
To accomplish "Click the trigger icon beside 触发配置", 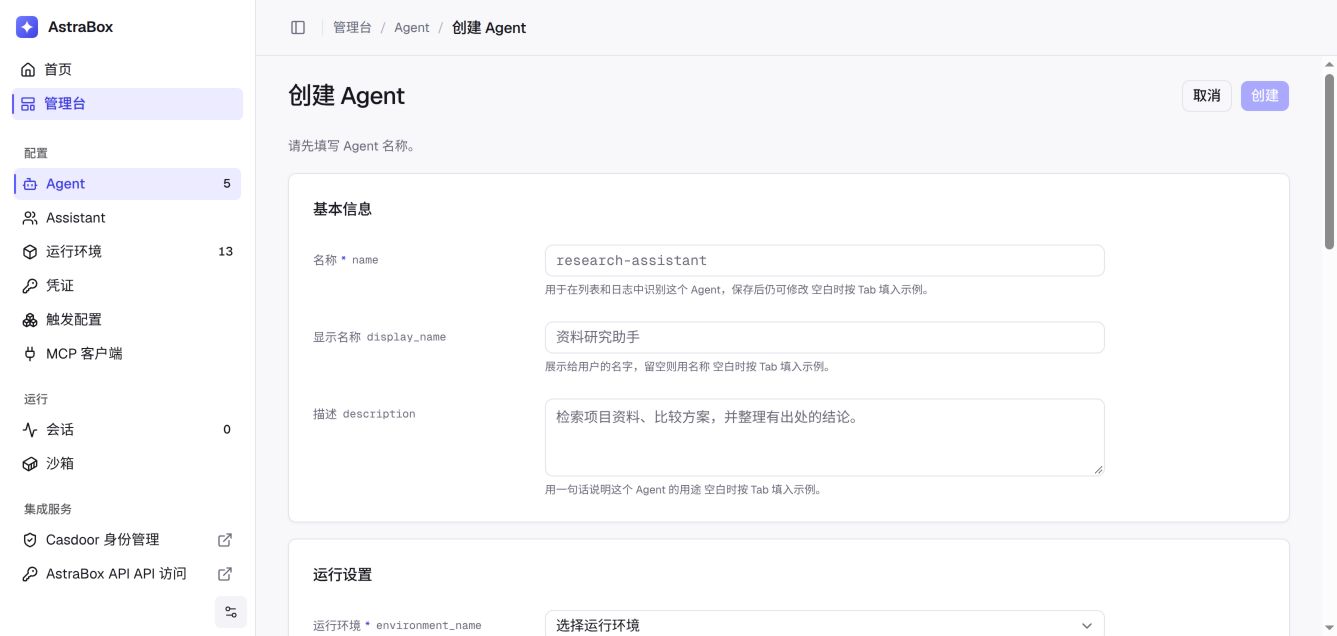I will 30,320.
